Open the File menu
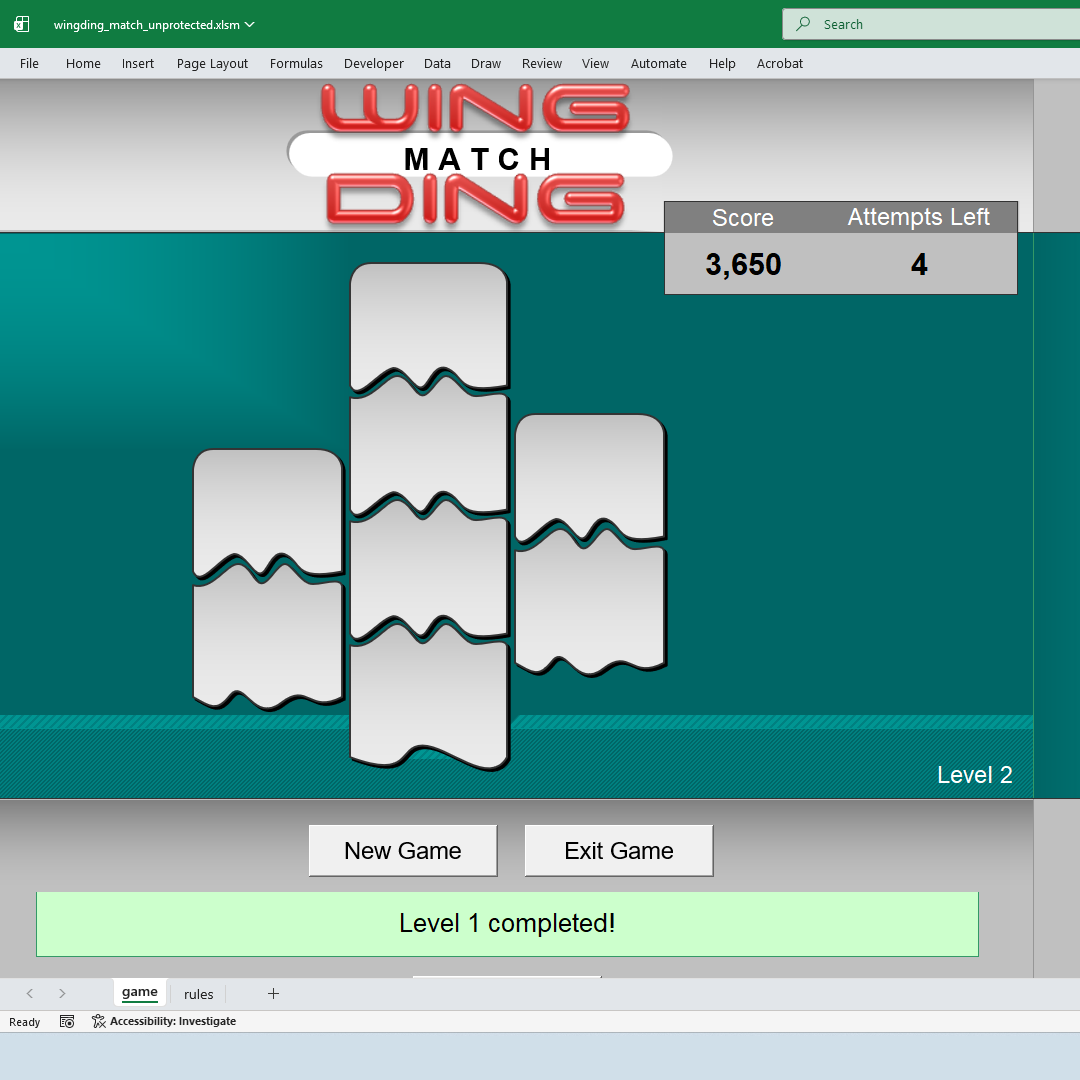Screen dimensions: 1080x1080 (x=29, y=63)
